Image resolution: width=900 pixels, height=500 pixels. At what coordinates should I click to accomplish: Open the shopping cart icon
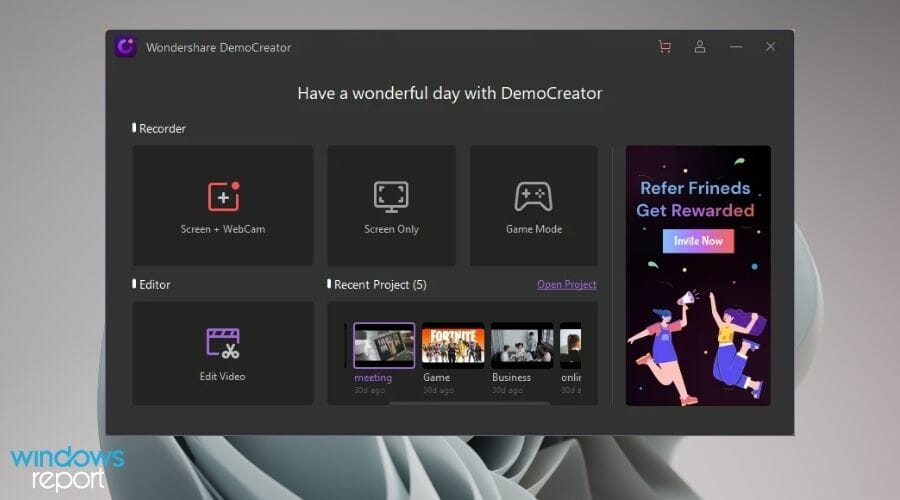[665, 46]
